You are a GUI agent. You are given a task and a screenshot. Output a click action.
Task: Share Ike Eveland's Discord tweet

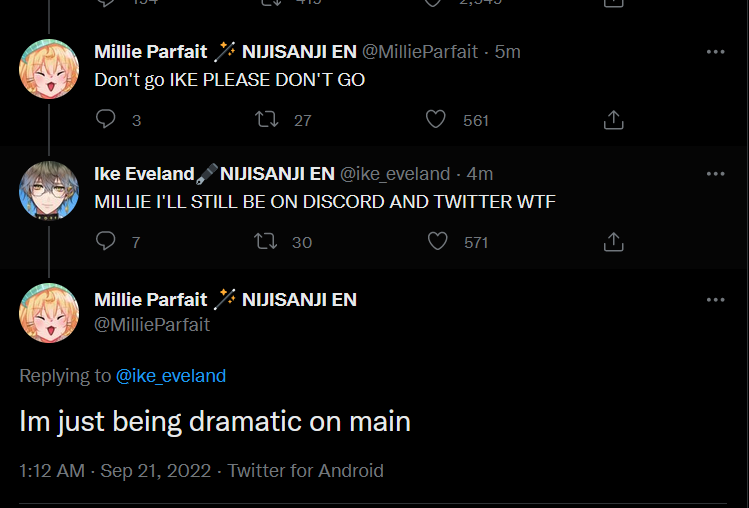point(614,242)
